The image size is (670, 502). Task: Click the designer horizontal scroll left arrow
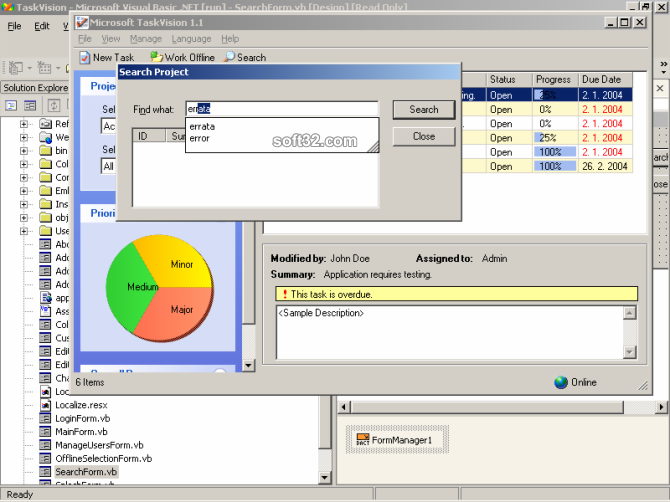[x=344, y=407]
